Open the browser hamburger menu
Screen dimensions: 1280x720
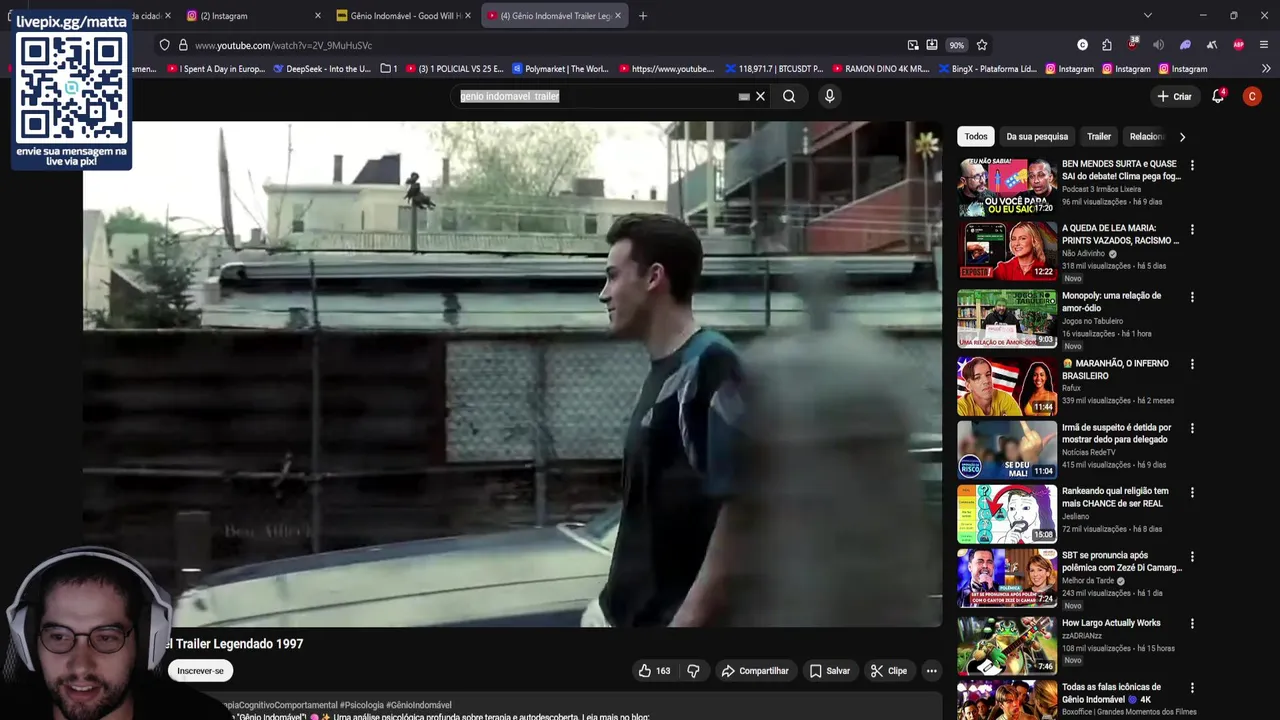click(x=1264, y=45)
